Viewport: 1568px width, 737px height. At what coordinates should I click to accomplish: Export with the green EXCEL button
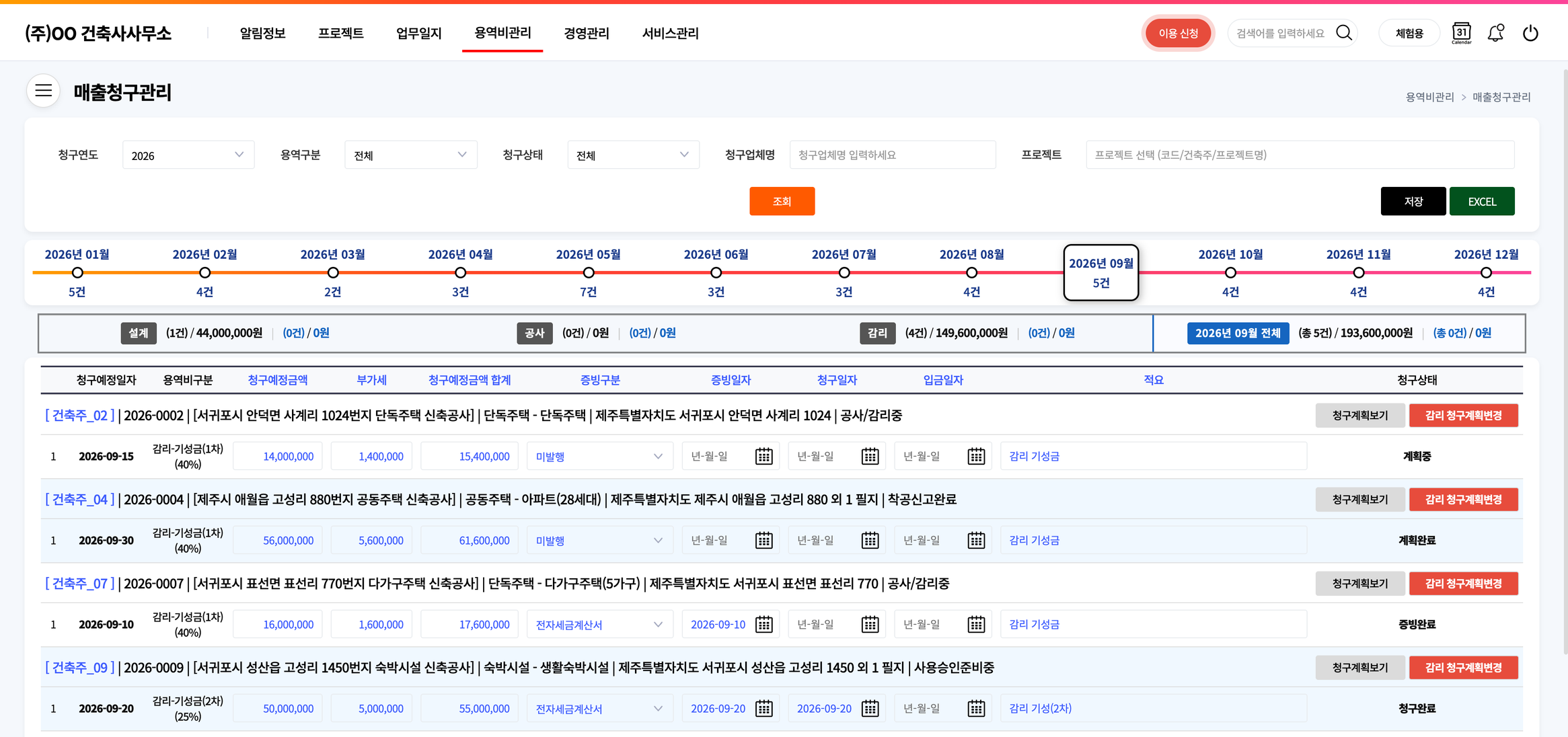click(1482, 202)
